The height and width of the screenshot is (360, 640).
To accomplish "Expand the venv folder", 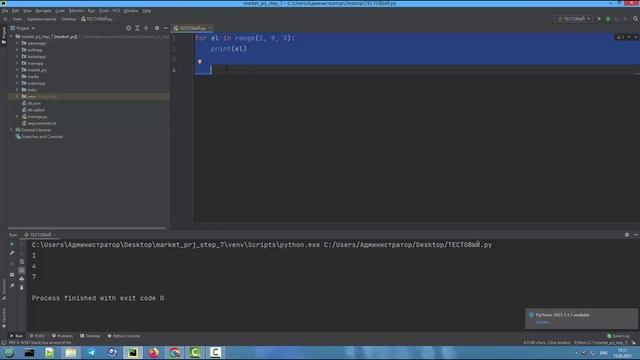I will [18, 96].
